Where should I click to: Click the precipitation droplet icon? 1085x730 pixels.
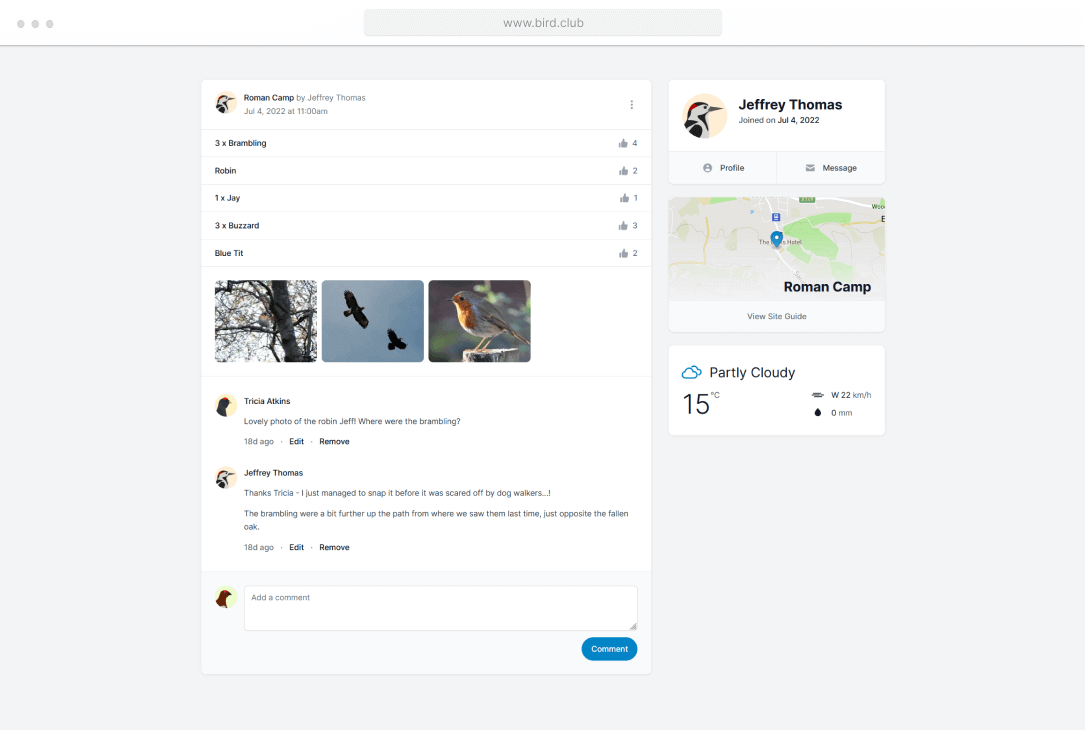(817, 411)
